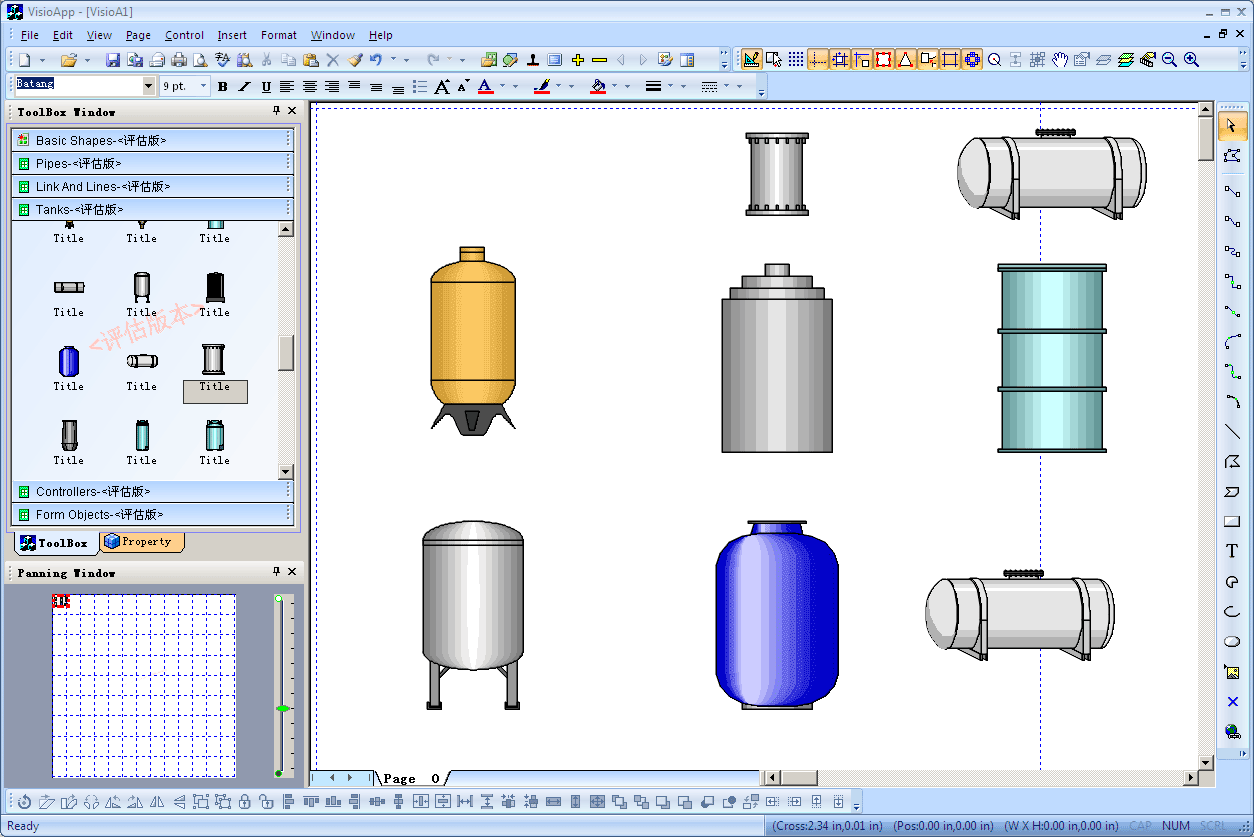Toggle the dotted grid display button
The image size is (1254, 837).
[796, 60]
